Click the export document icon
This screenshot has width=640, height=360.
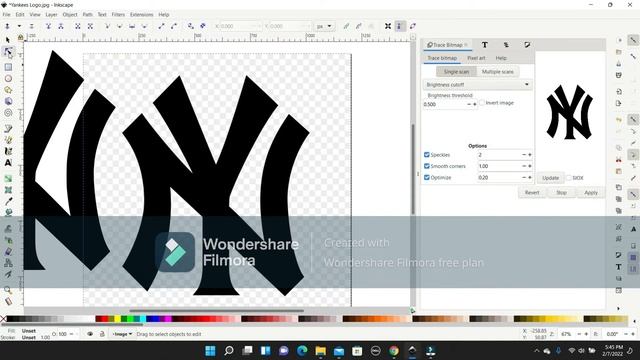pos(619,103)
